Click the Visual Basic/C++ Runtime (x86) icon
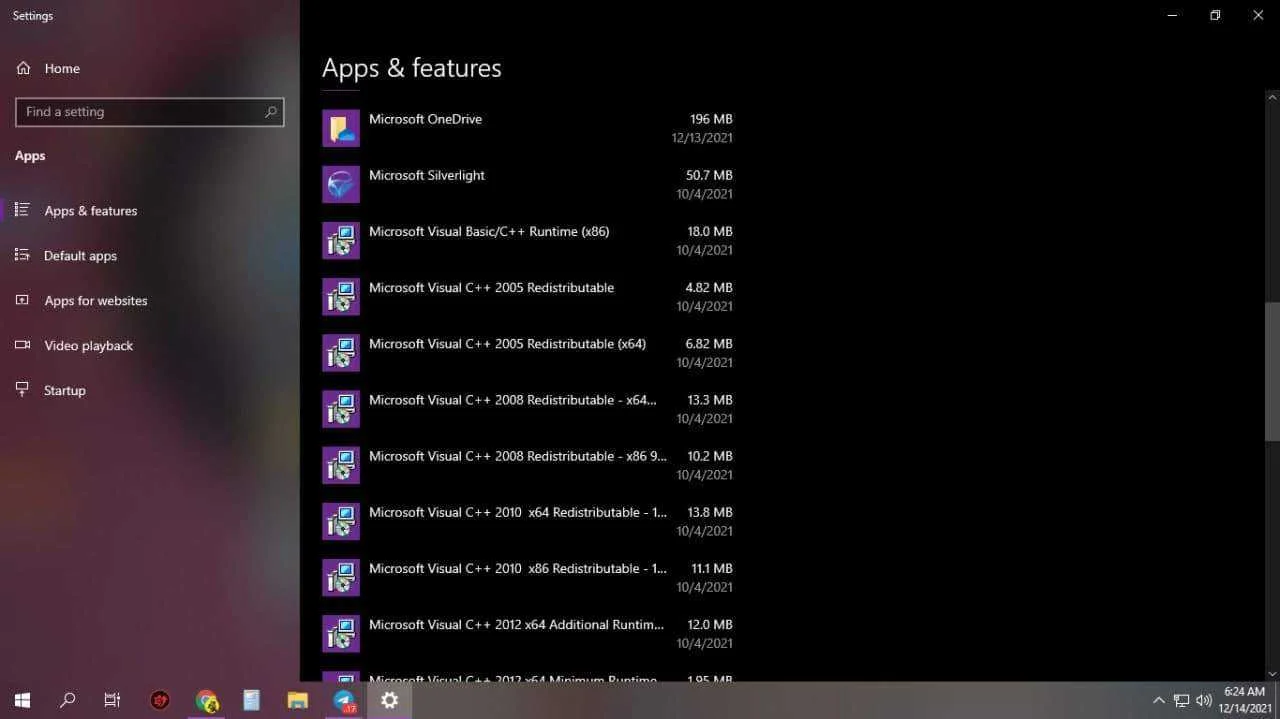This screenshot has width=1280, height=719. [341, 240]
